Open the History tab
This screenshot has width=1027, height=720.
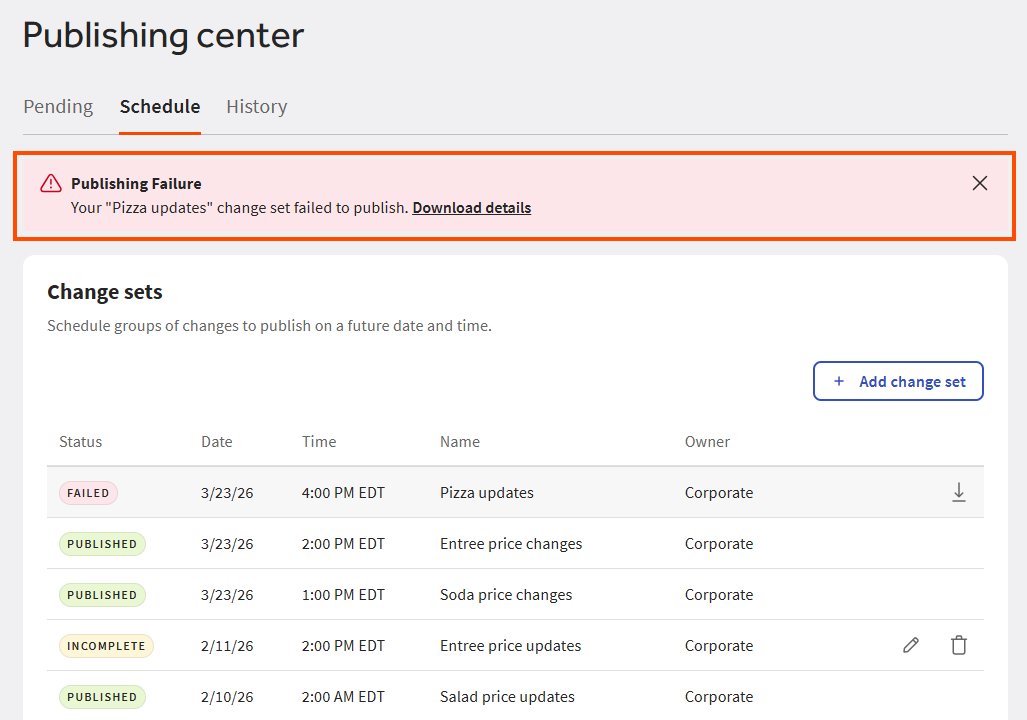point(256,106)
